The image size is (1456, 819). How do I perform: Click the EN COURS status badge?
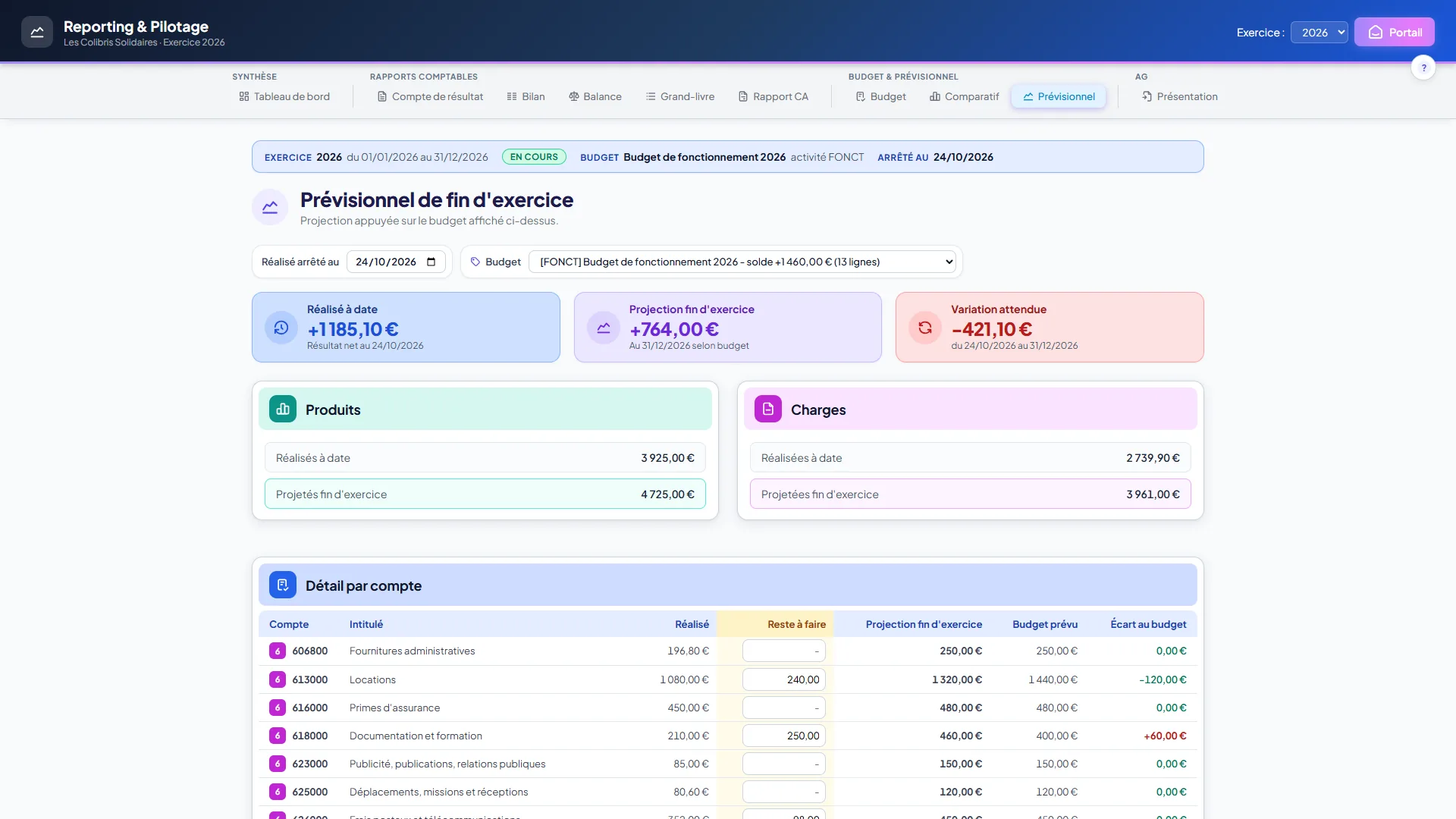coord(534,157)
